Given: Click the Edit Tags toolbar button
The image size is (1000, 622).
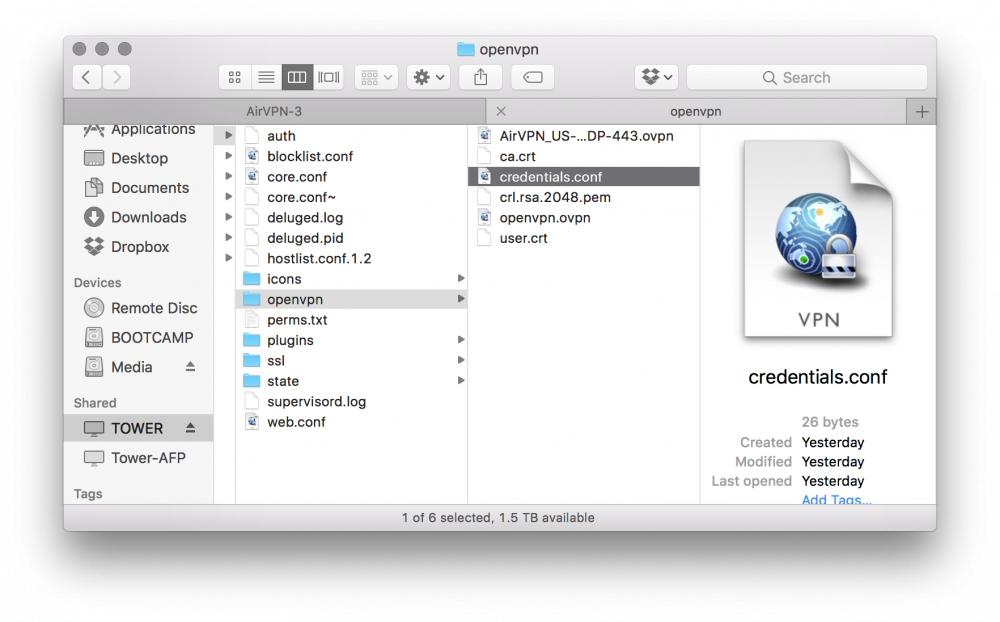Looking at the screenshot, I should pyautogui.click(x=533, y=77).
